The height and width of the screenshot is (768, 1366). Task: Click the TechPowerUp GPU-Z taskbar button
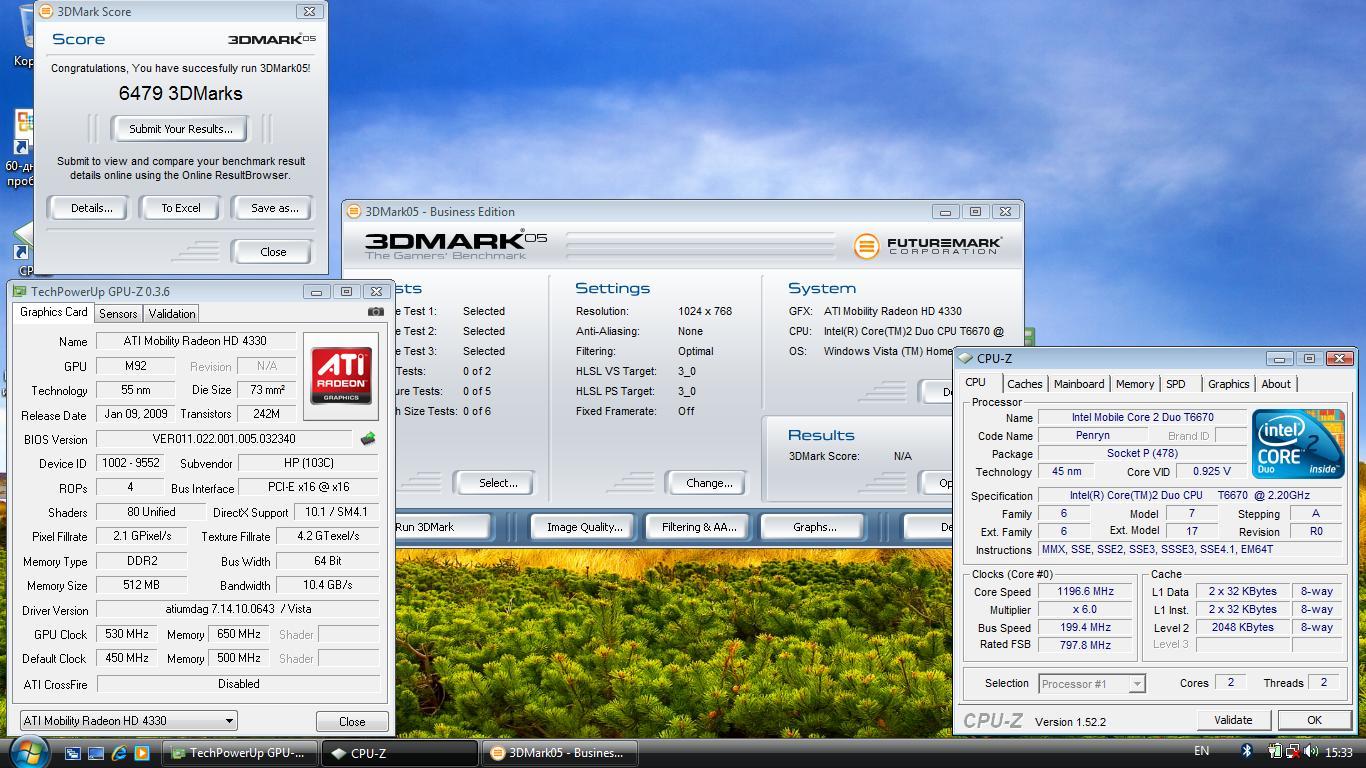tap(241, 753)
